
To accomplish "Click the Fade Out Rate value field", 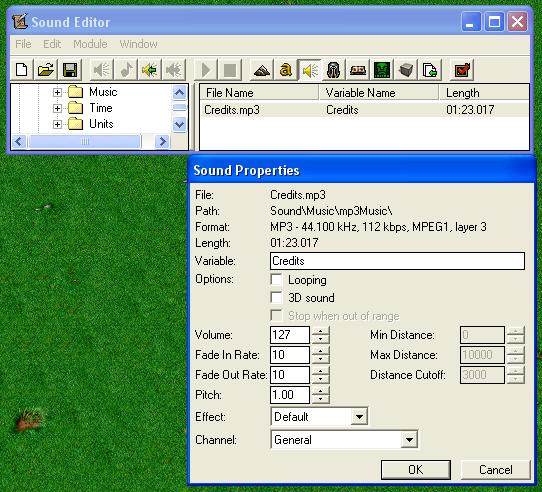I will (290, 375).
